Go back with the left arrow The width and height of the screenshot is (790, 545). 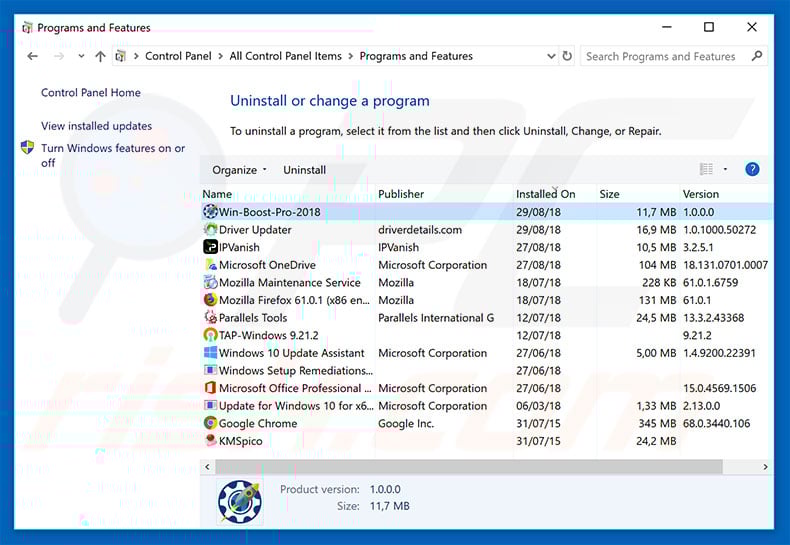coord(33,56)
